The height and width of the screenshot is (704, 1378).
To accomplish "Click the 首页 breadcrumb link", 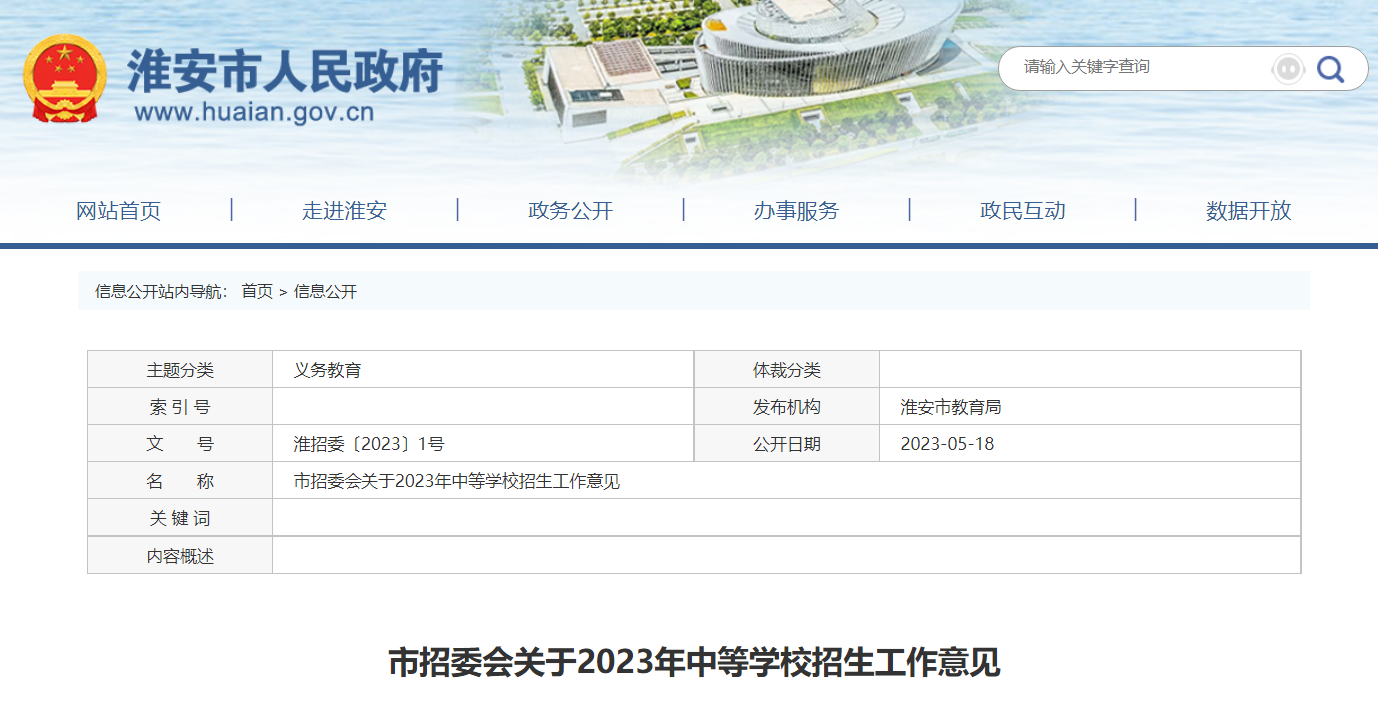I will (x=257, y=292).
